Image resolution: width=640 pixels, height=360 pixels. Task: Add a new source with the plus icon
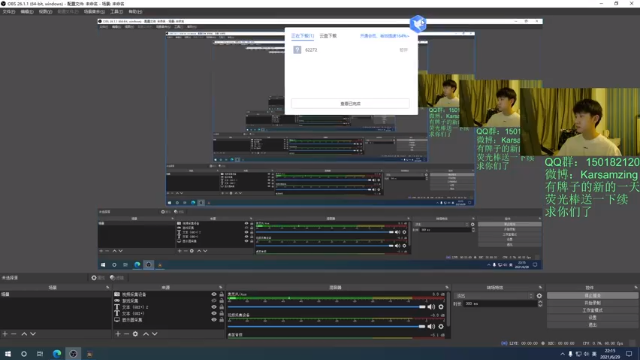[118, 334]
